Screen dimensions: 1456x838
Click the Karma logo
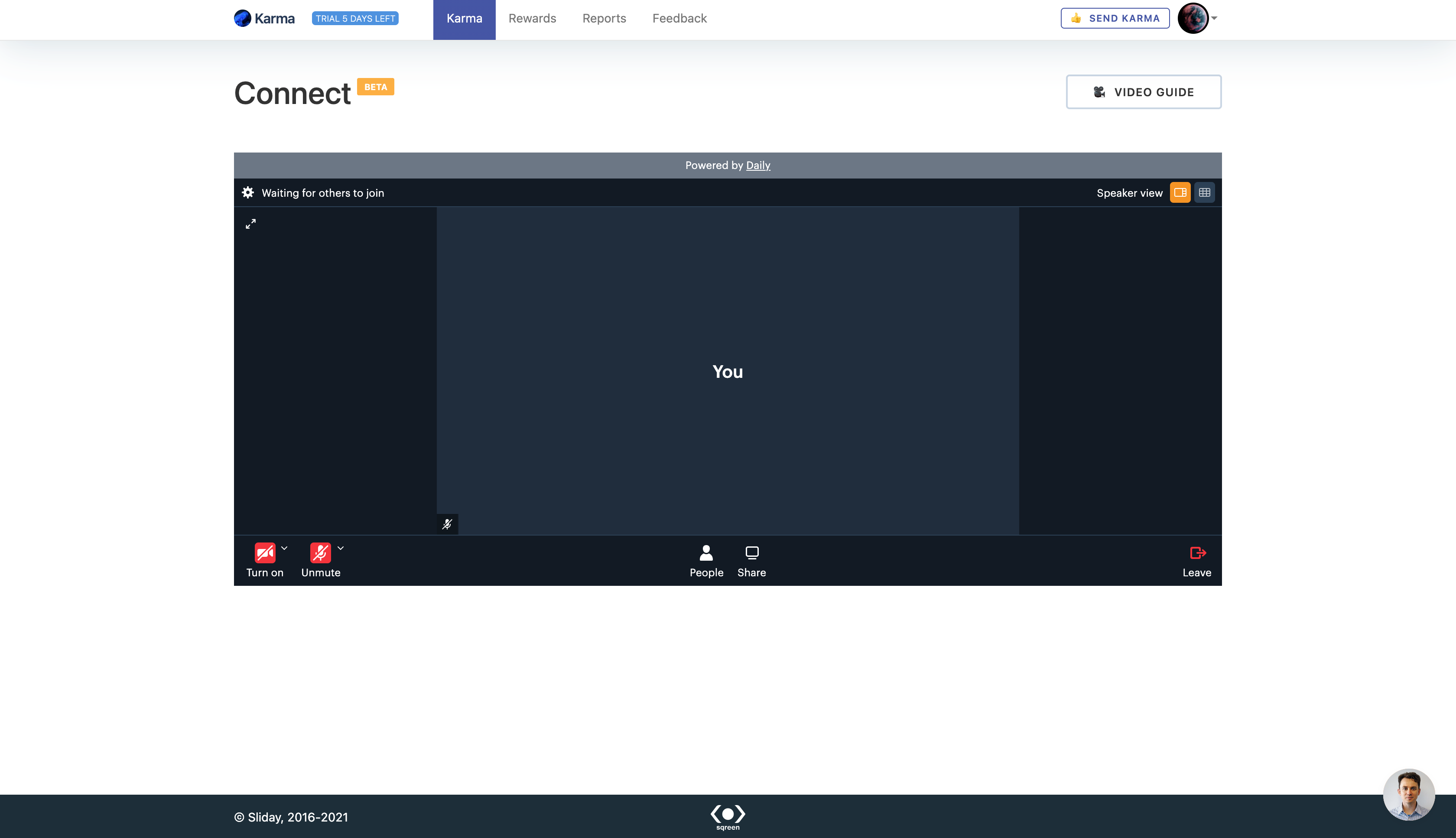264,19
